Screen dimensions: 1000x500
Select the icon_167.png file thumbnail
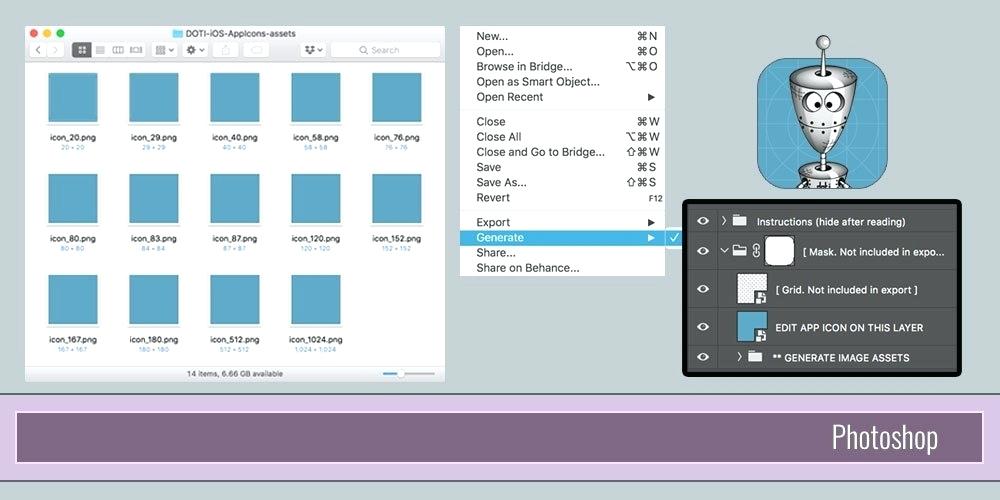point(73,300)
